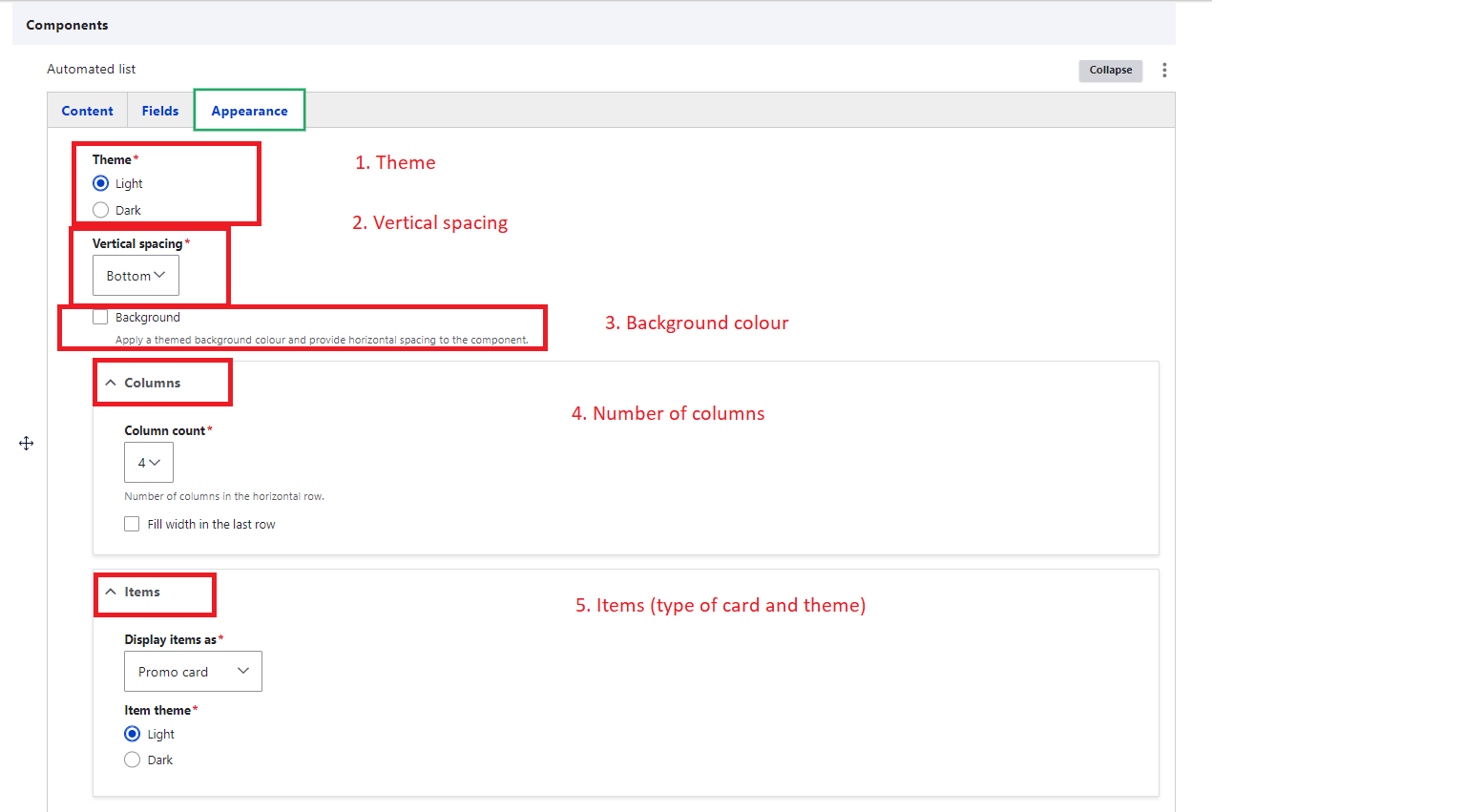Open the Vertical spacing dropdown

[x=136, y=276]
